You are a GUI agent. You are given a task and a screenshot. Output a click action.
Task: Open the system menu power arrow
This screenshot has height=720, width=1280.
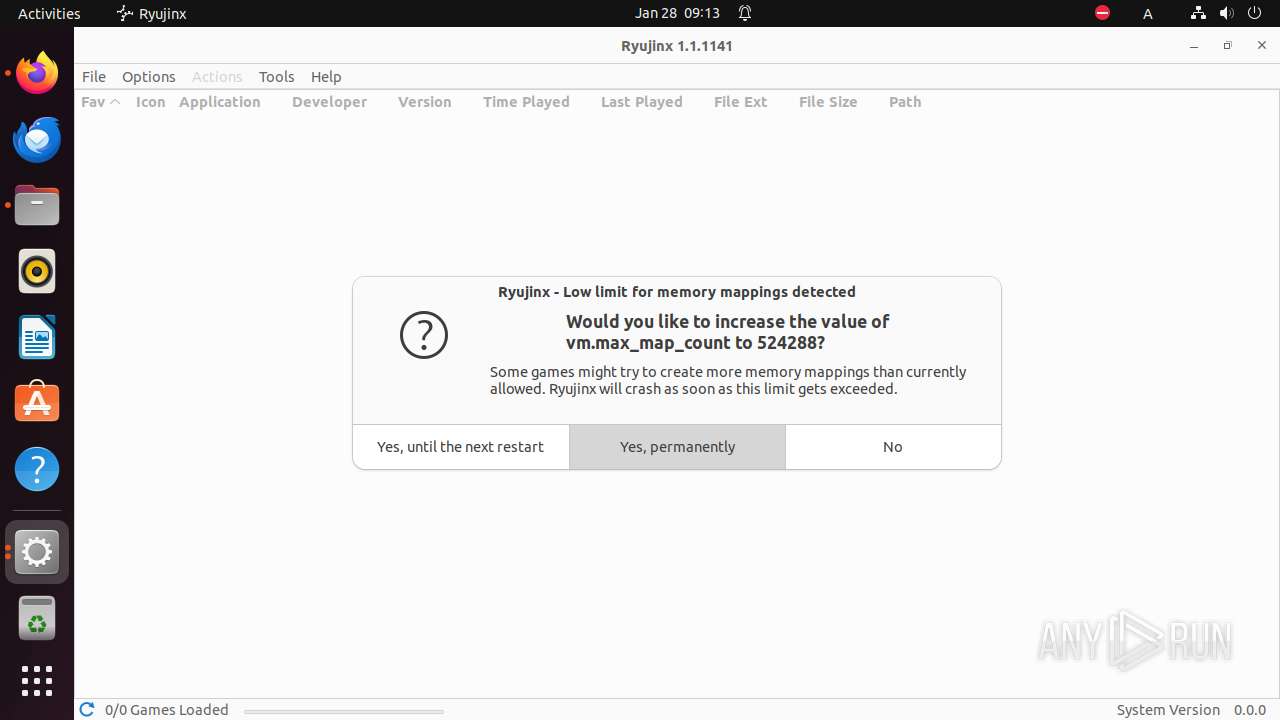pyautogui.click(x=1254, y=13)
